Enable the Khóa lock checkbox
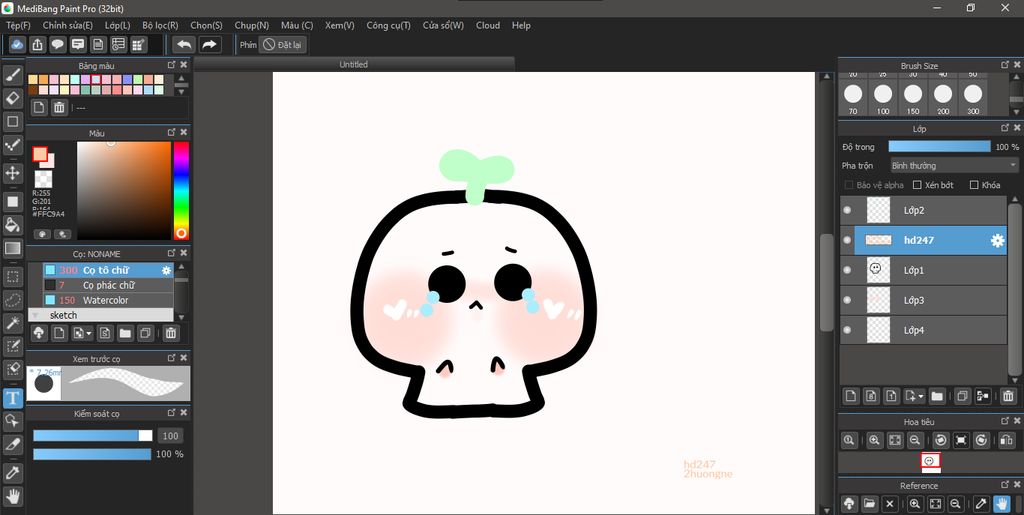The width and height of the screenshot is (1024, 515). click(974, 185)
